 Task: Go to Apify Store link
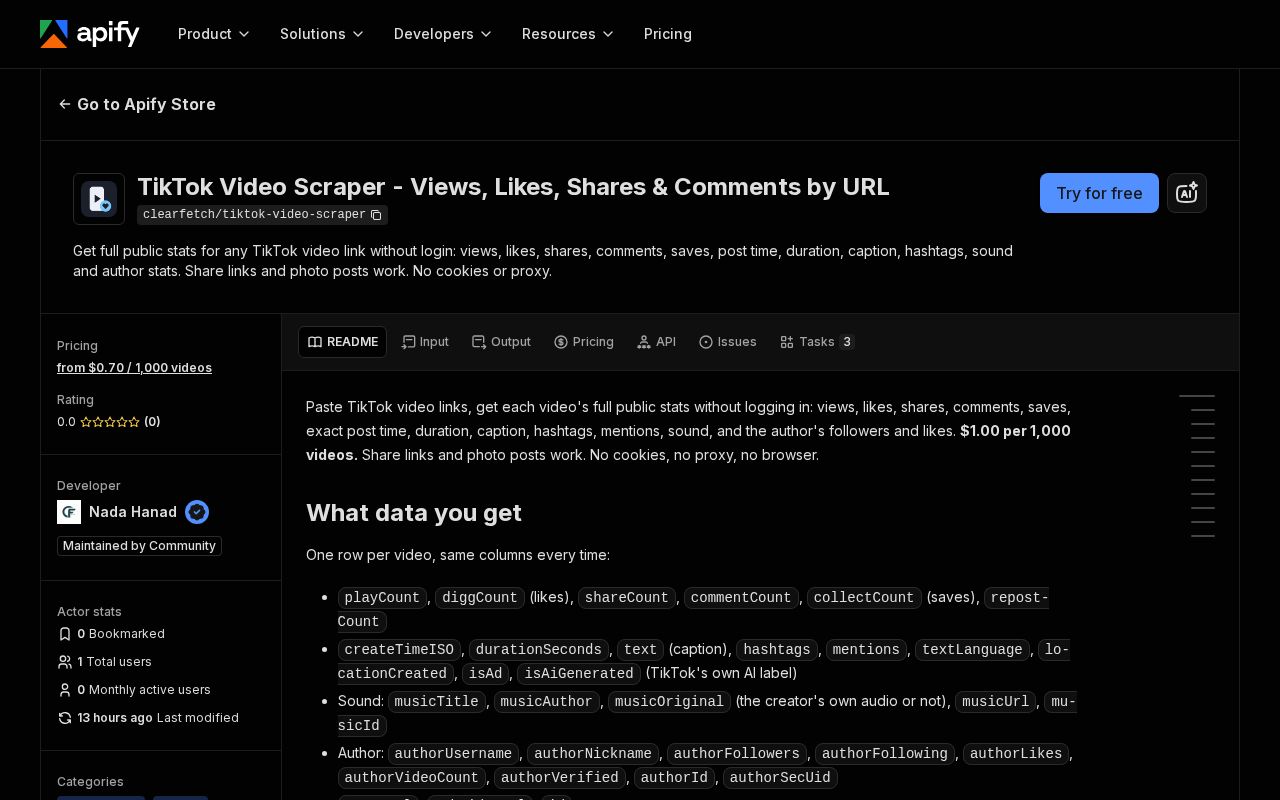click(x=137, y=104)
